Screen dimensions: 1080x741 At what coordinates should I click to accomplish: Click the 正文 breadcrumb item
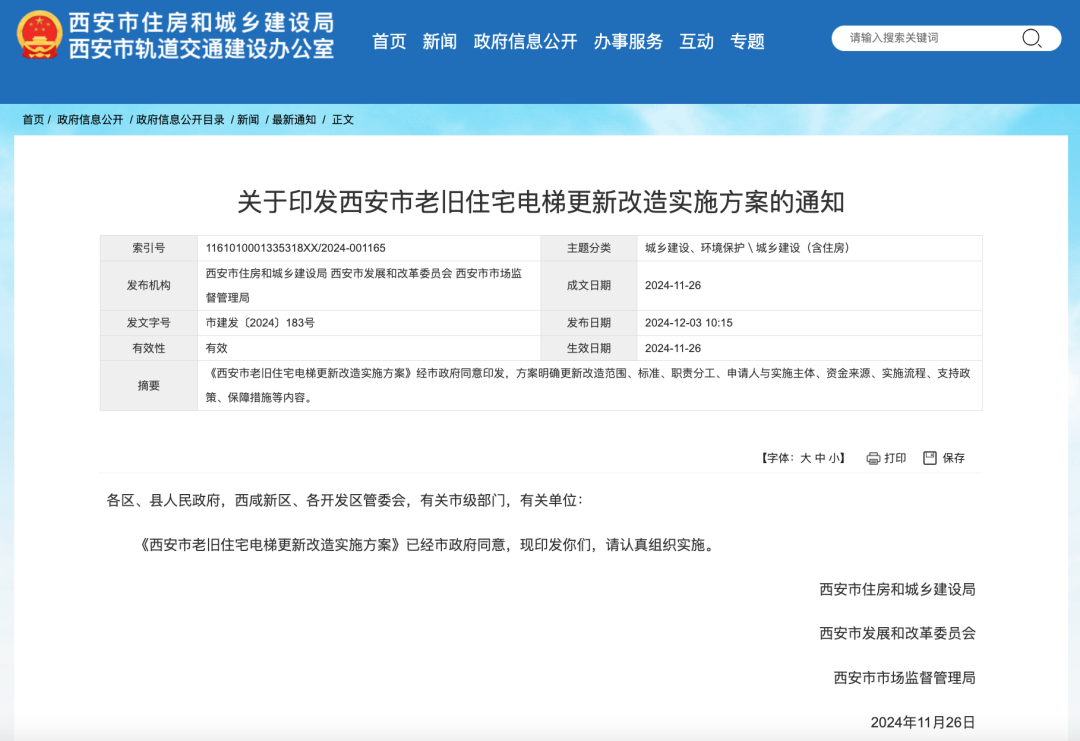click(x=343, y=120)
